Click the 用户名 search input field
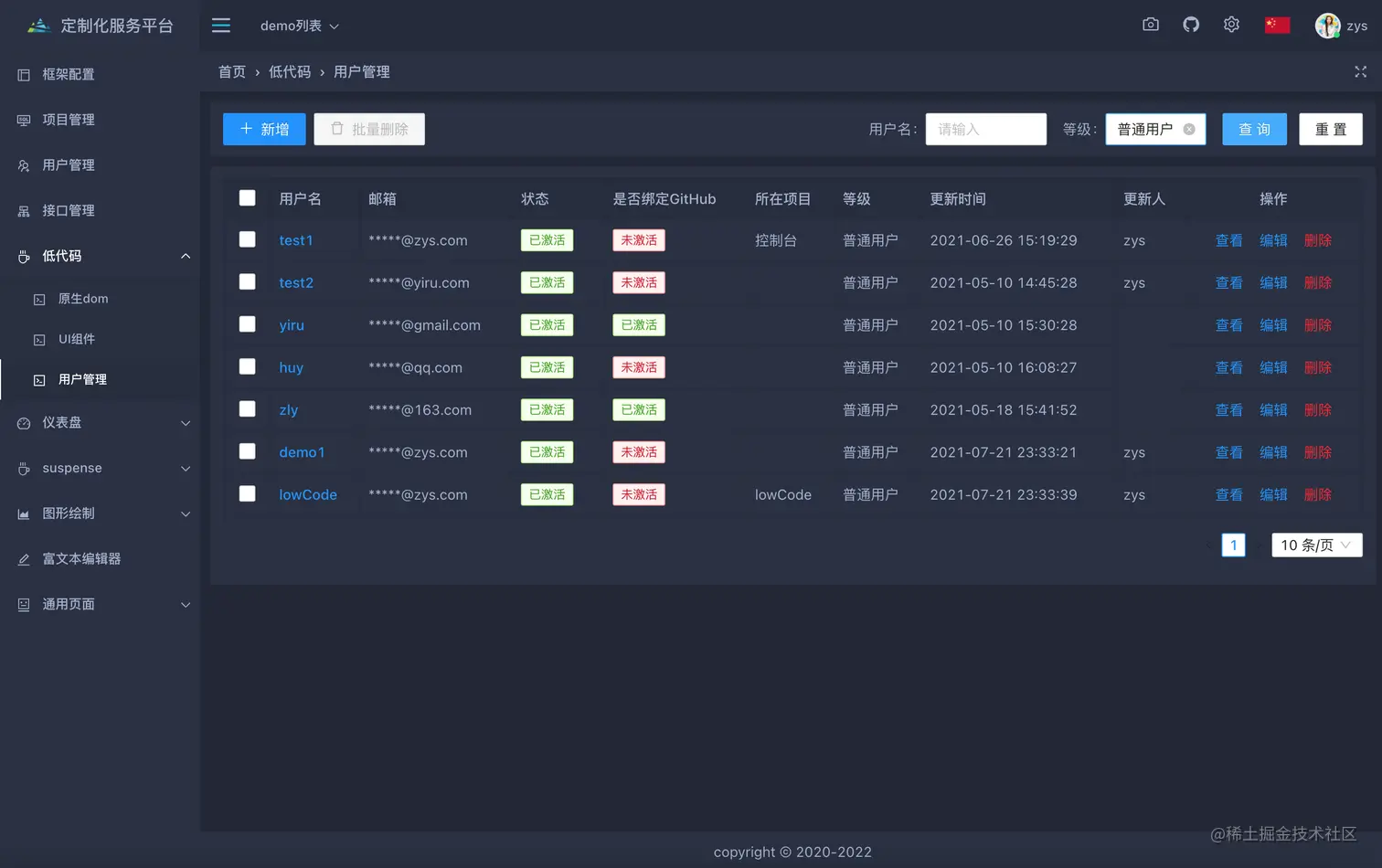This screenshot has height=868, width=1382. tap(985, 129)
